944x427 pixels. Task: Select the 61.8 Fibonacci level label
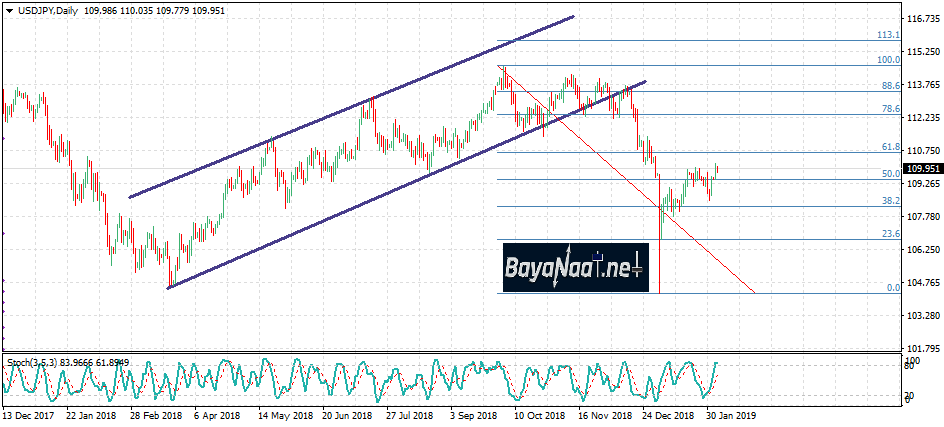pos(890,147)
